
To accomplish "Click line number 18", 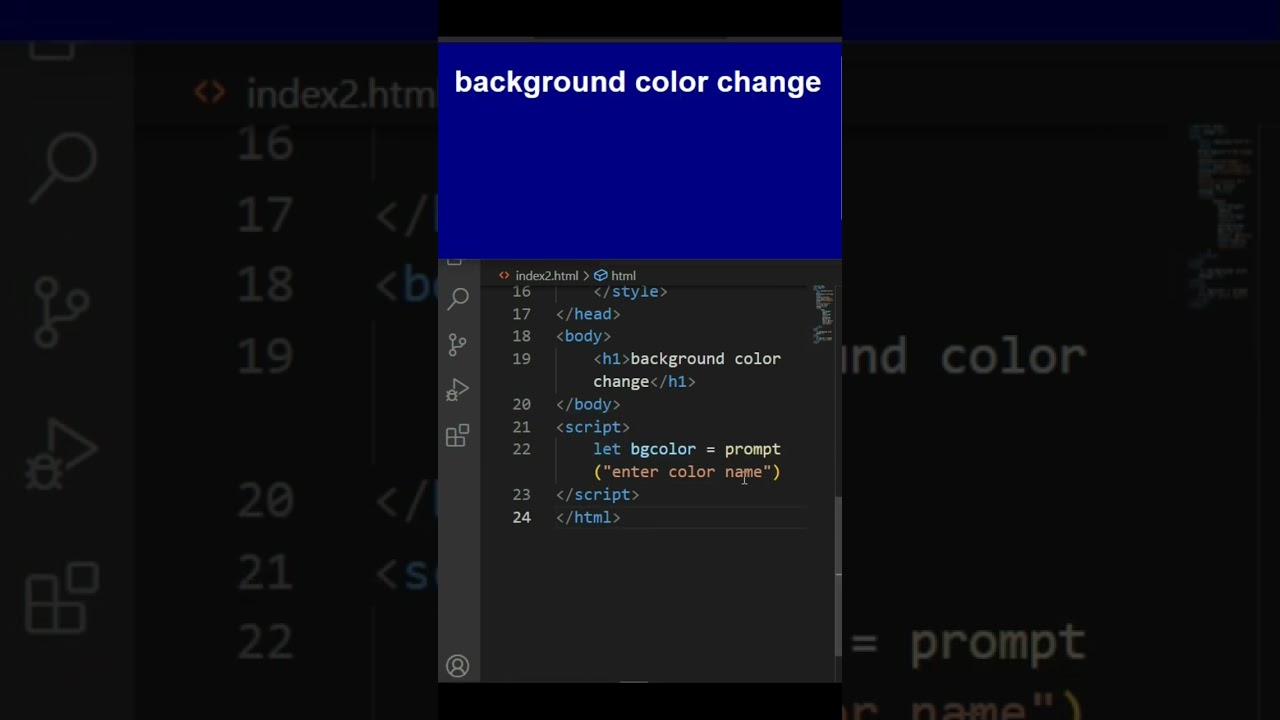I will coord(521,336).
